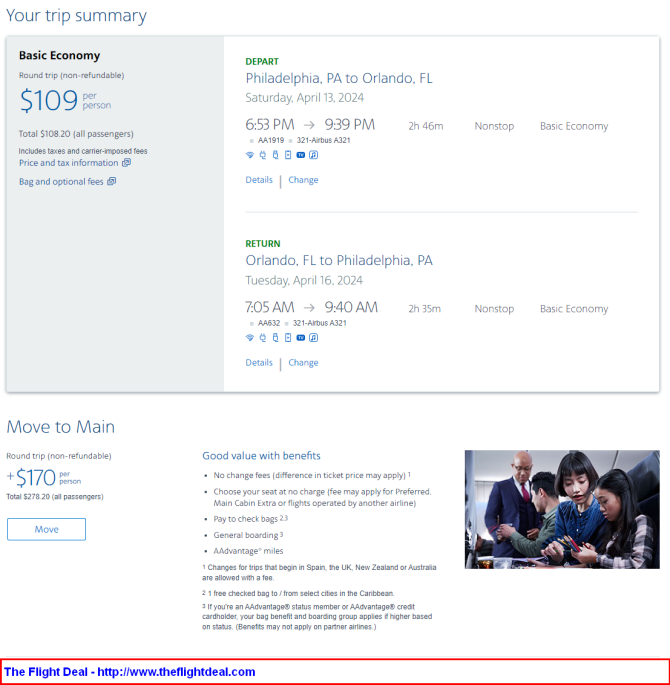Click 'Saturday, April 13, 2024' date
This screenshot has height=685, width=670.
(304, 97)
